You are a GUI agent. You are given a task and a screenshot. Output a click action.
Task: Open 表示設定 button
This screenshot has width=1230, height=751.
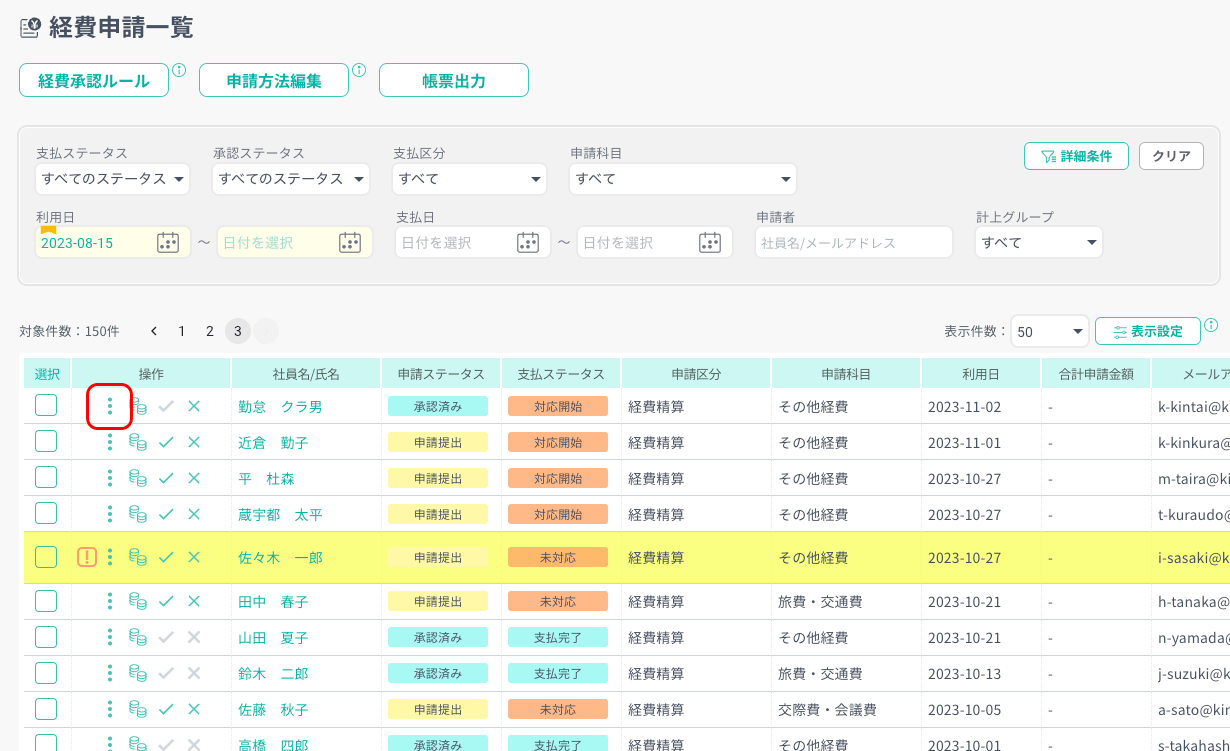point(1148,331)
